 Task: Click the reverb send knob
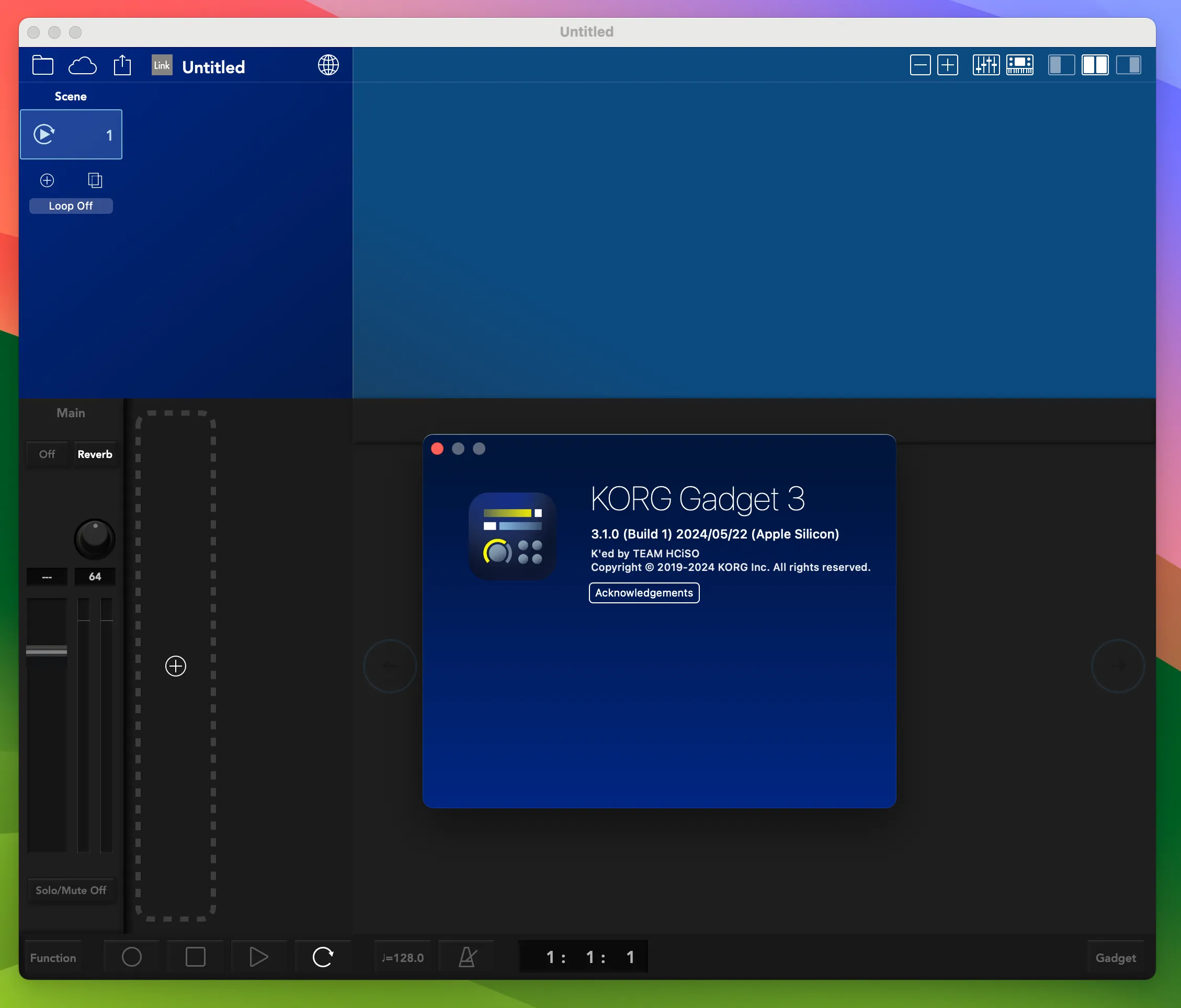point(95,539)
